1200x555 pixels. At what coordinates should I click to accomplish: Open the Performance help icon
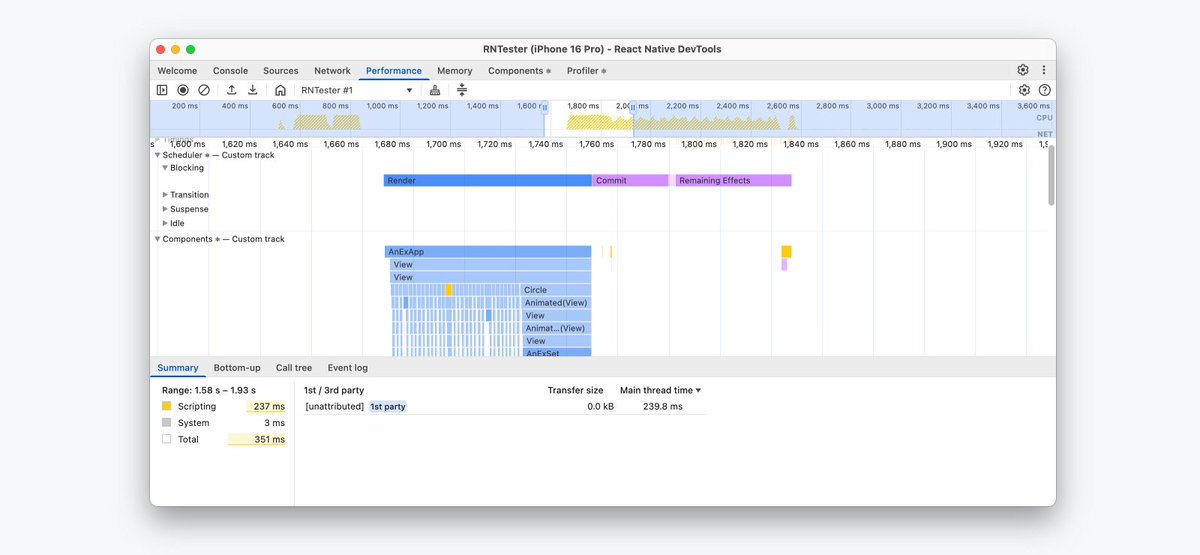(1045, 90)
